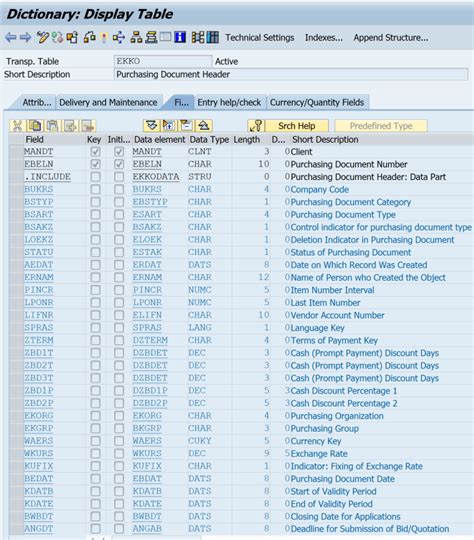Show the object list hierarchy icon

click(136, 37)
